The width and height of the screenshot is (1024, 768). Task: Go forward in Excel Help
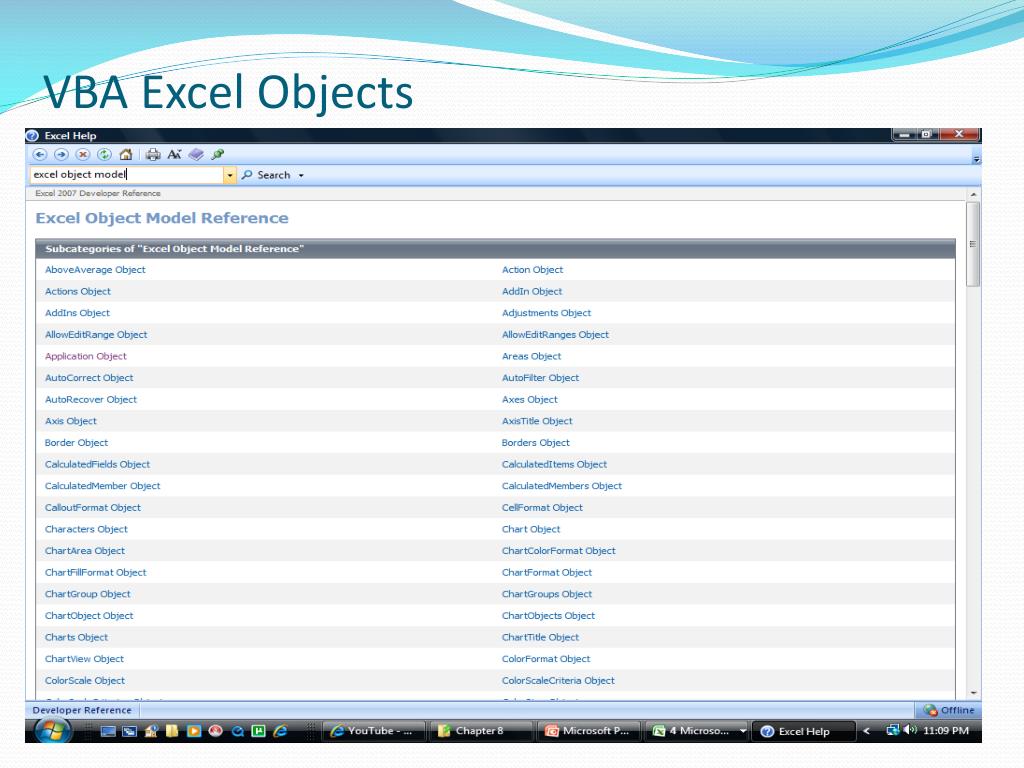tap(61, 155)
